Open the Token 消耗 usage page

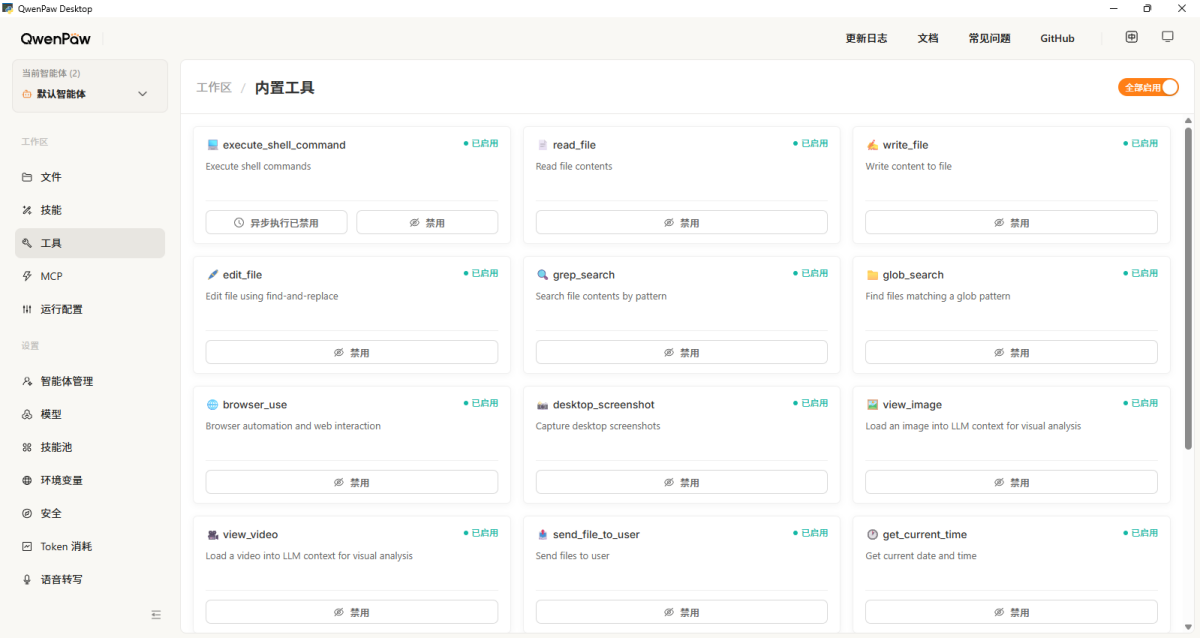(66, 547)
